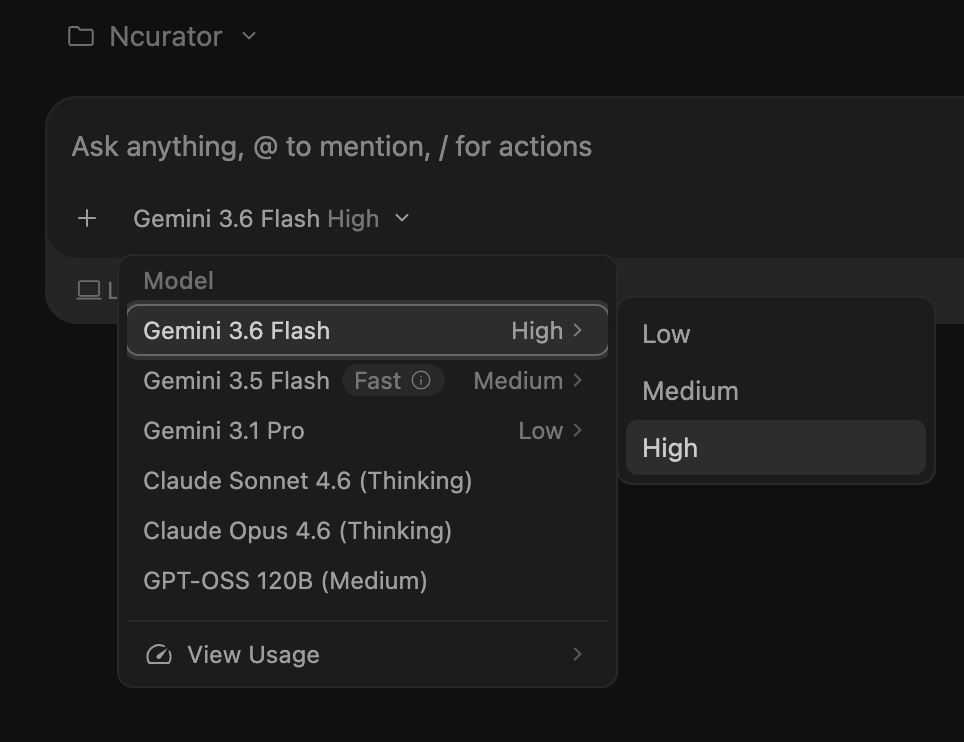This screenshot has width=964, height=742.
Task: Click the Fast badge on Gemini 3.5 Flash
Action: click(x=393, y=381)
